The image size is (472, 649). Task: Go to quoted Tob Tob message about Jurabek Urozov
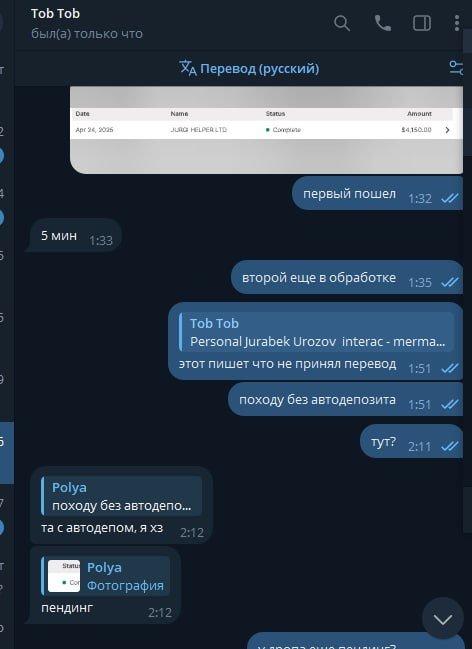pyautogui.click(x=317, y=332)
